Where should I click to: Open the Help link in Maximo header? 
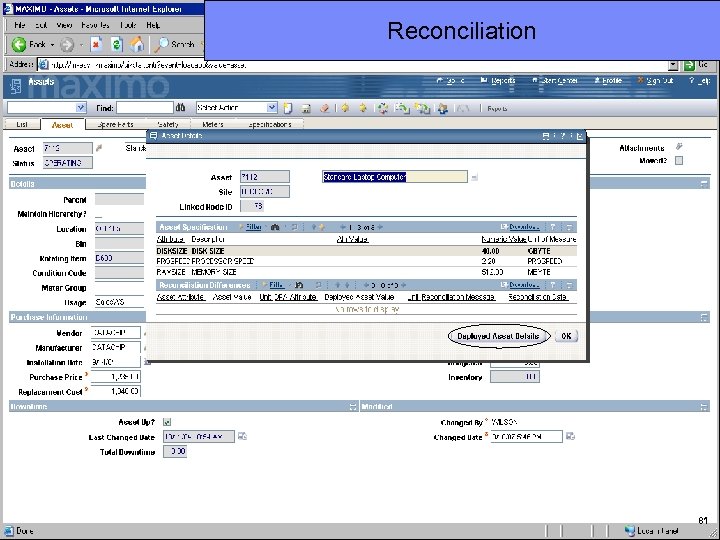point(700,81)
